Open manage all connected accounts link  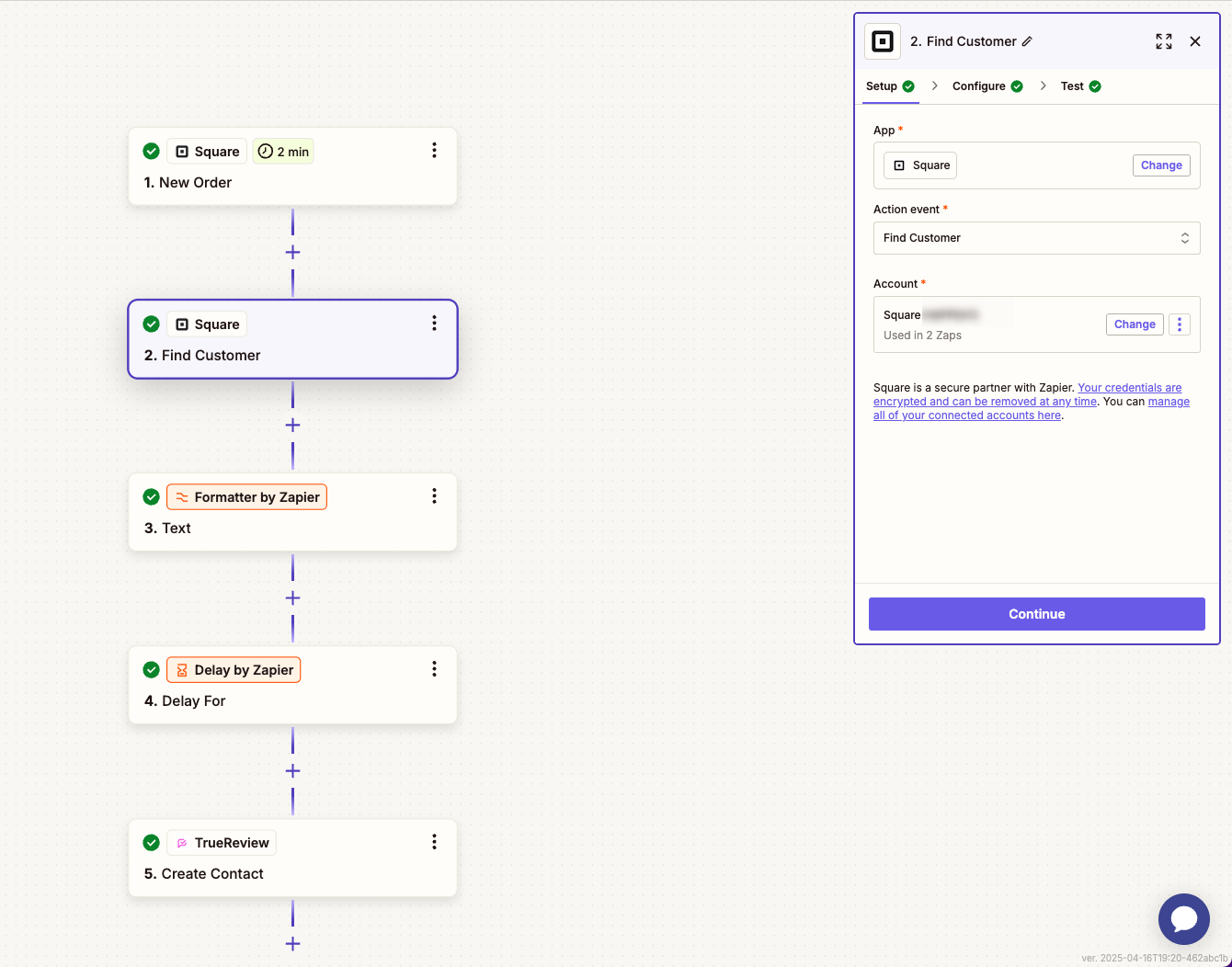[x=1032, y=408]
